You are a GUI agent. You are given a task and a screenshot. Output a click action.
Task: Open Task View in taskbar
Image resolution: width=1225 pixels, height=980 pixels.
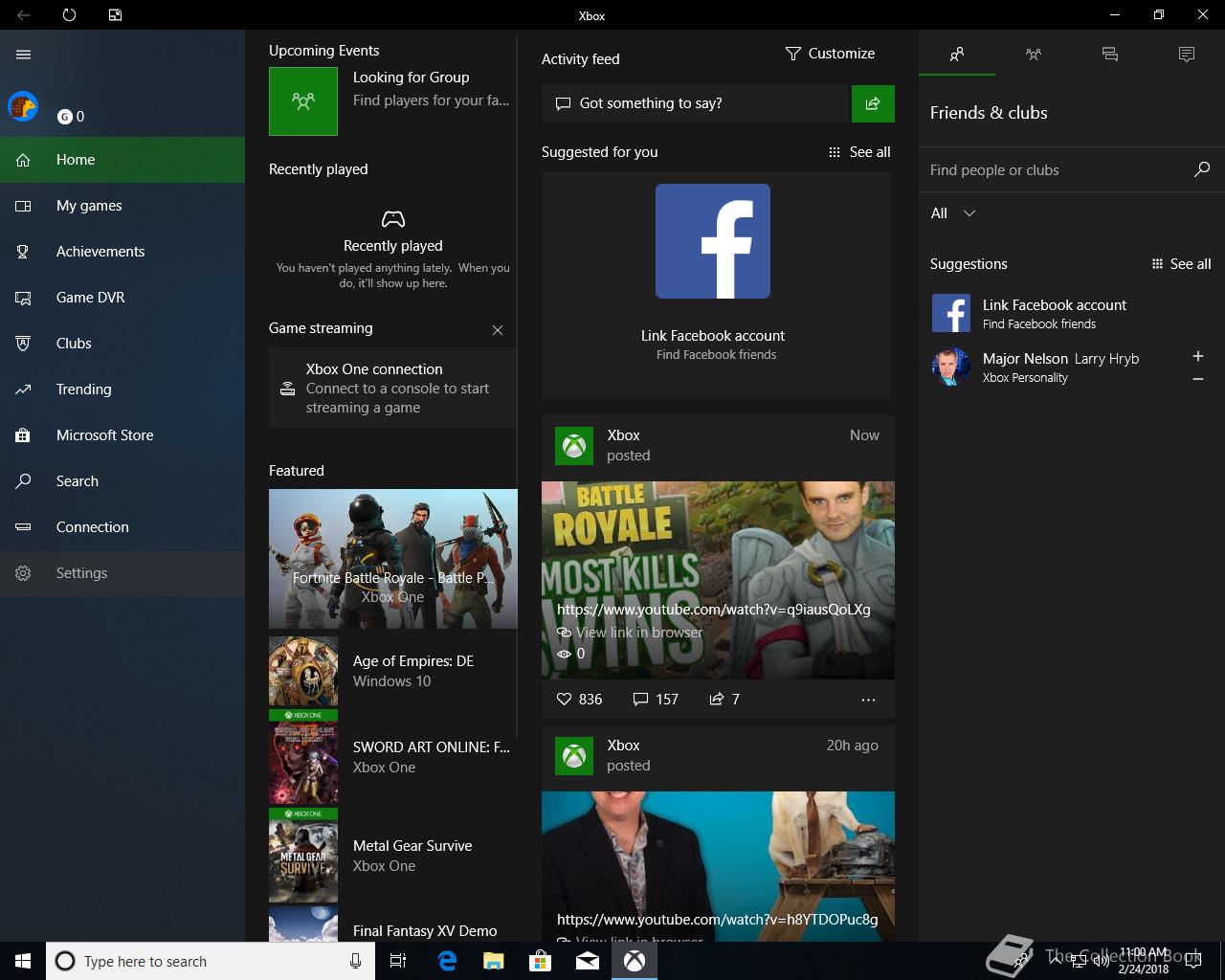[398, 961]
